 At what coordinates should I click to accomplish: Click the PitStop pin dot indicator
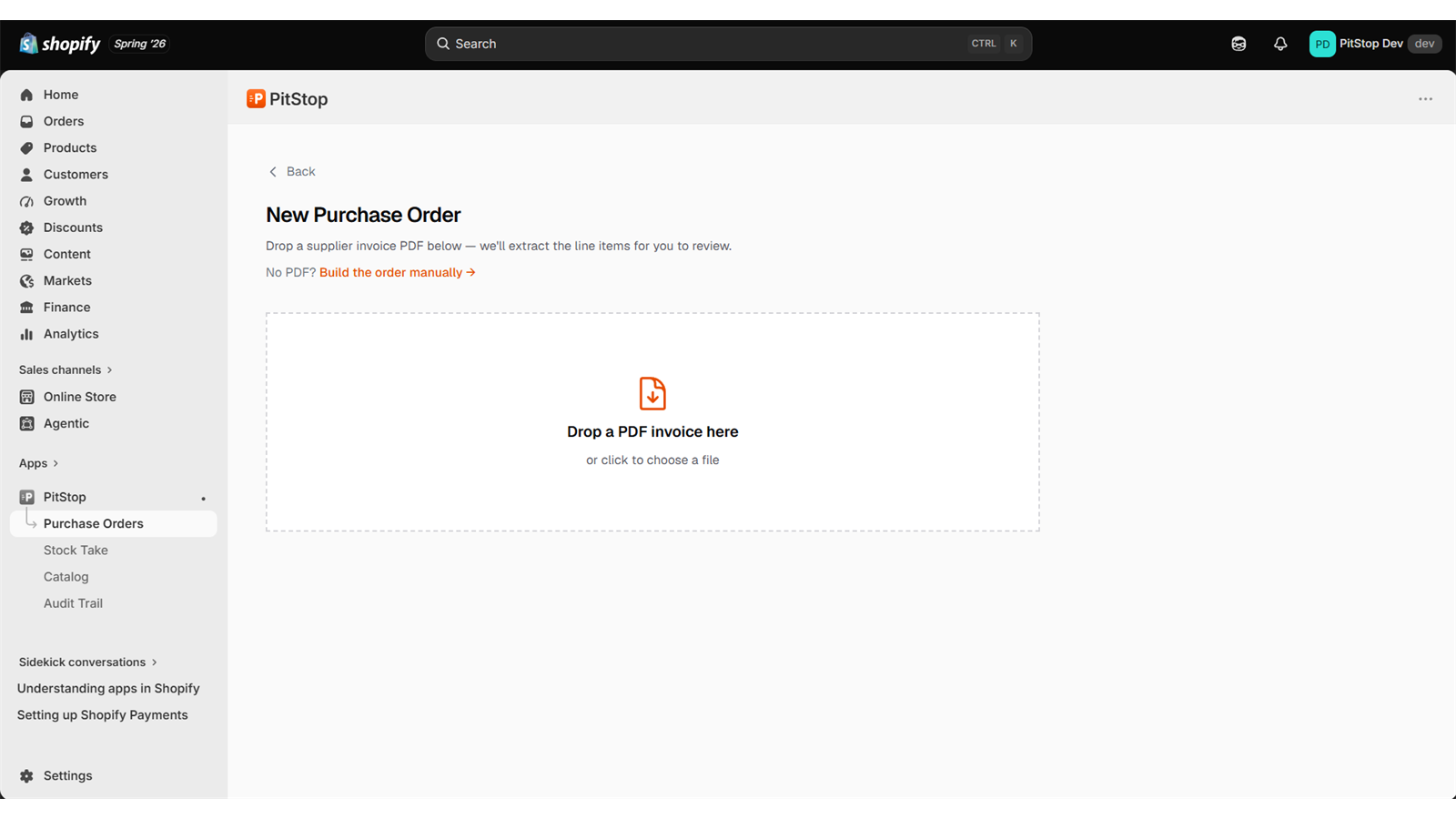[204, 499]
